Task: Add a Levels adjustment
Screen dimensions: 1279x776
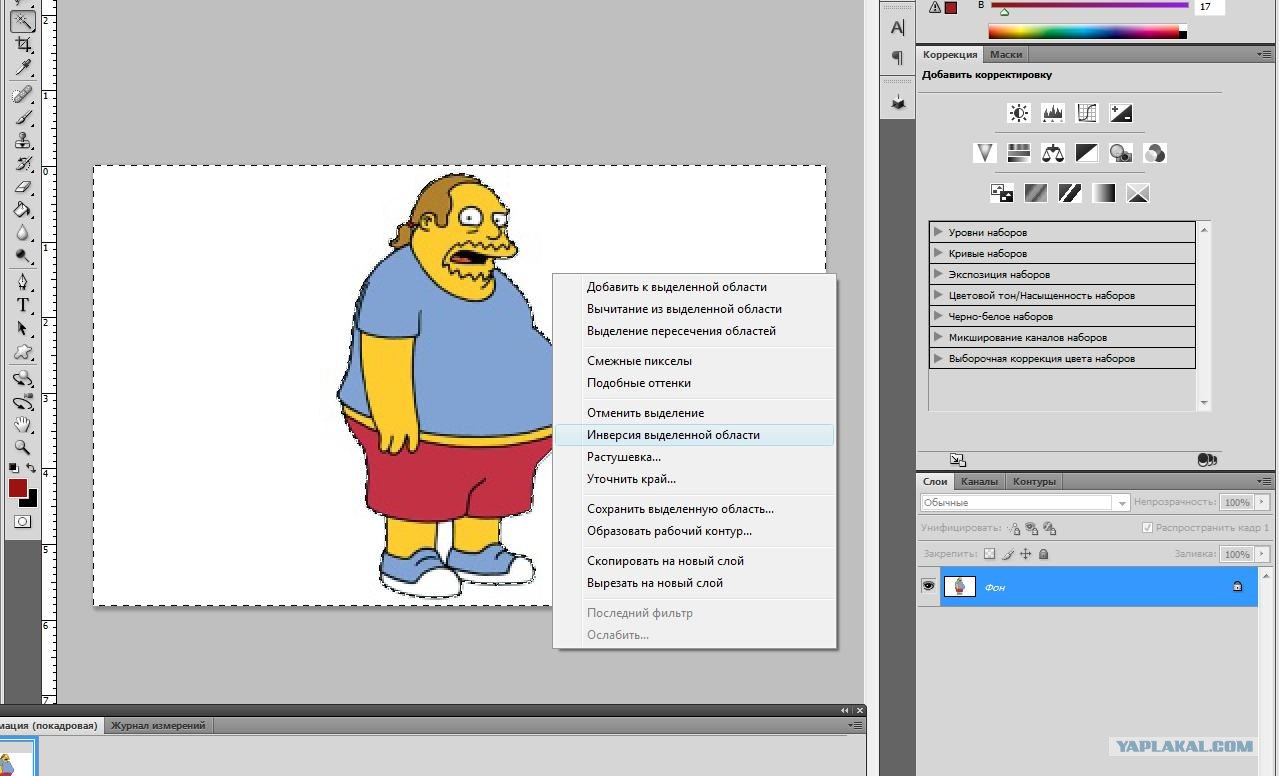Action: [x=1053, y=113]
